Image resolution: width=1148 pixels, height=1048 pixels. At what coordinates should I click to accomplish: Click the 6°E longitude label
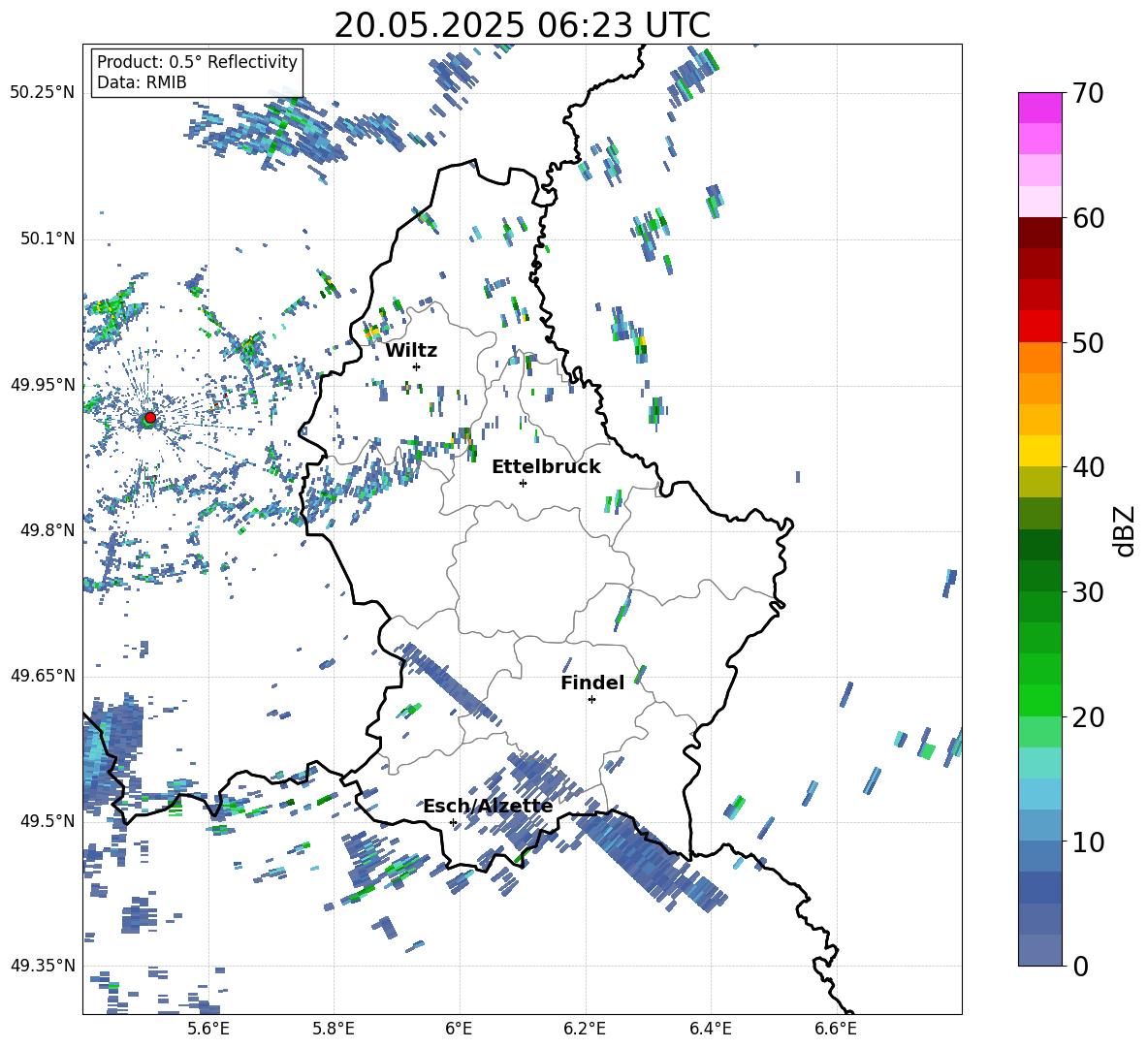point(459,1029)
